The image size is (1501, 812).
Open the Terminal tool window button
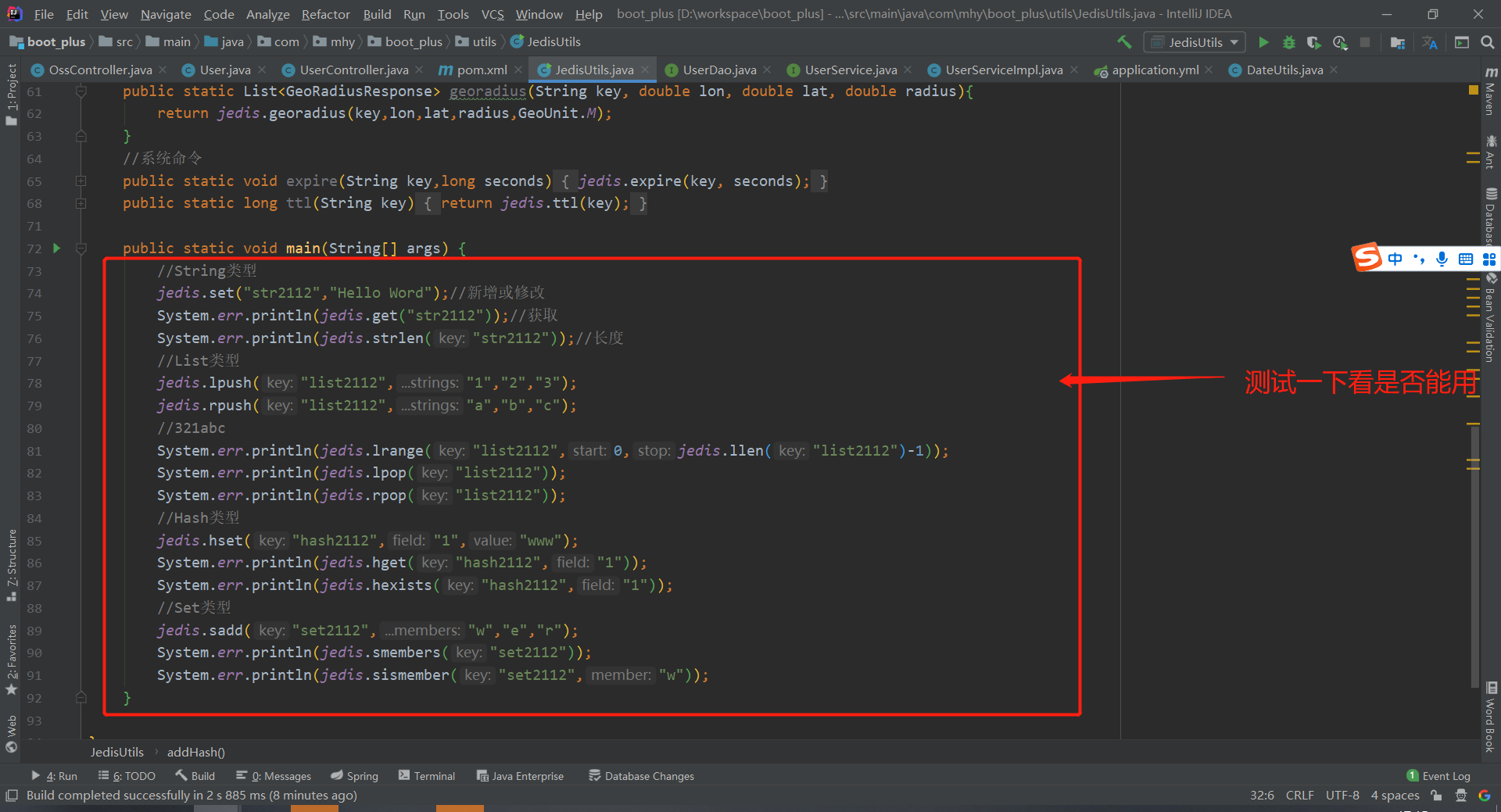(427, 776)
